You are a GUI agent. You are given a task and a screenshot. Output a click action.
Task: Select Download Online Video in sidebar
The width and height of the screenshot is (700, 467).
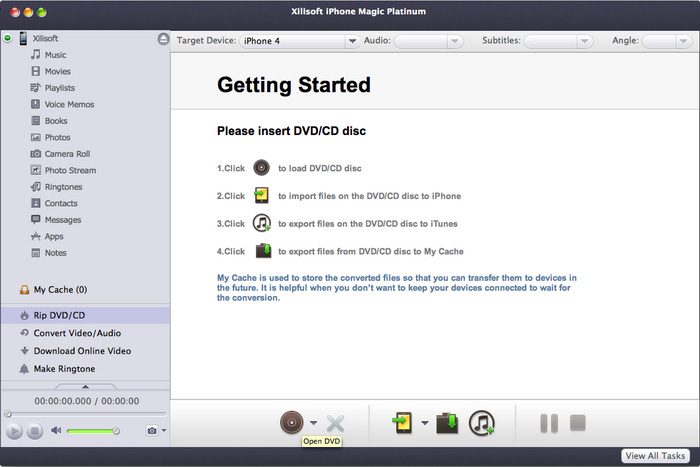tap(82, 351)
